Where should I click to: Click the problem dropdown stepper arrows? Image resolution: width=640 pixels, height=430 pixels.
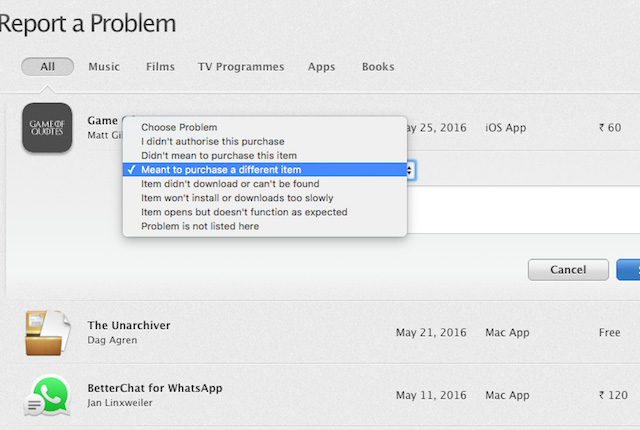tap(411, 170)
